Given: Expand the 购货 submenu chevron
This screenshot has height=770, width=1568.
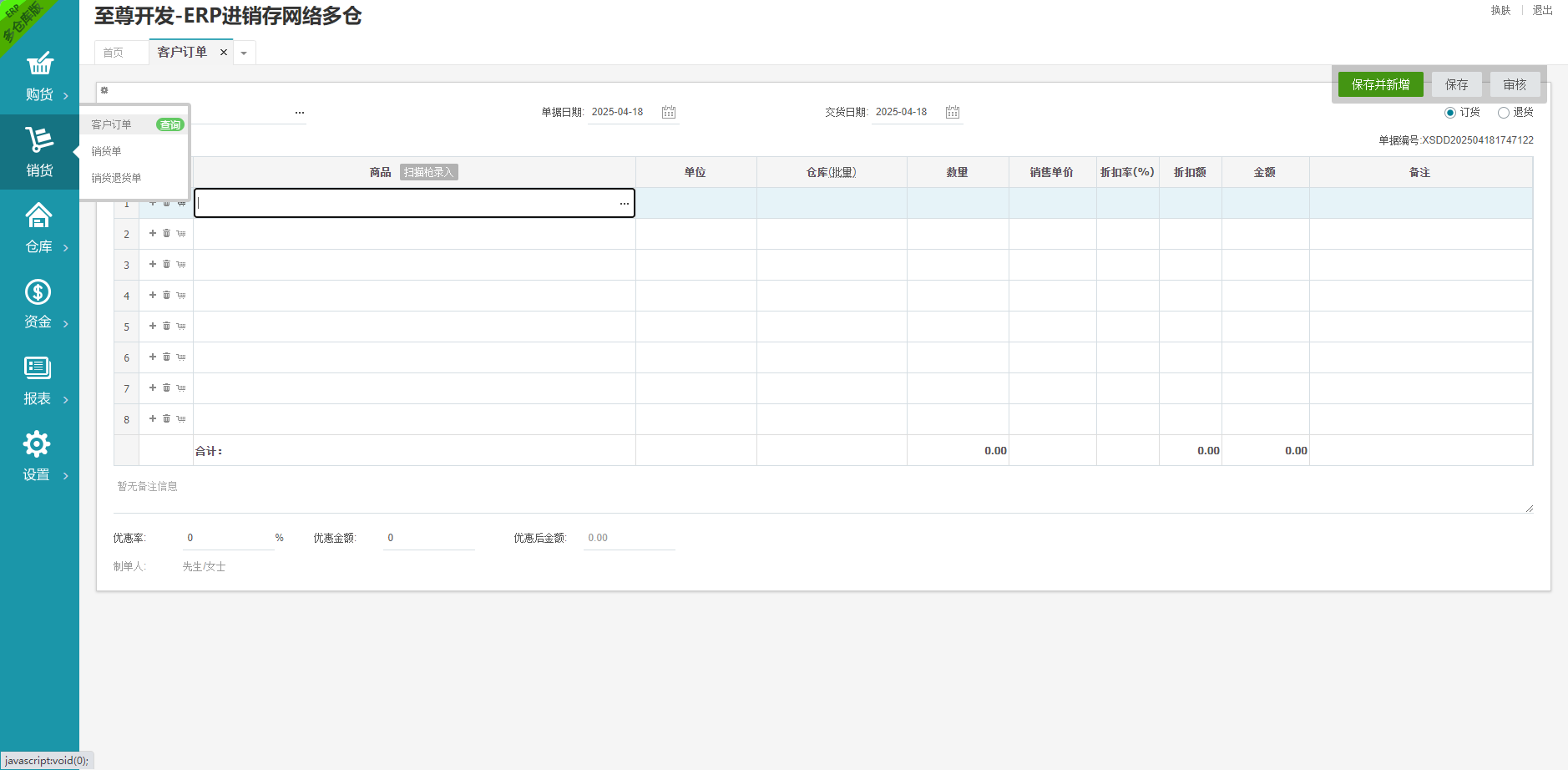Looking at the screenshot, I should [x=66, y=96].
